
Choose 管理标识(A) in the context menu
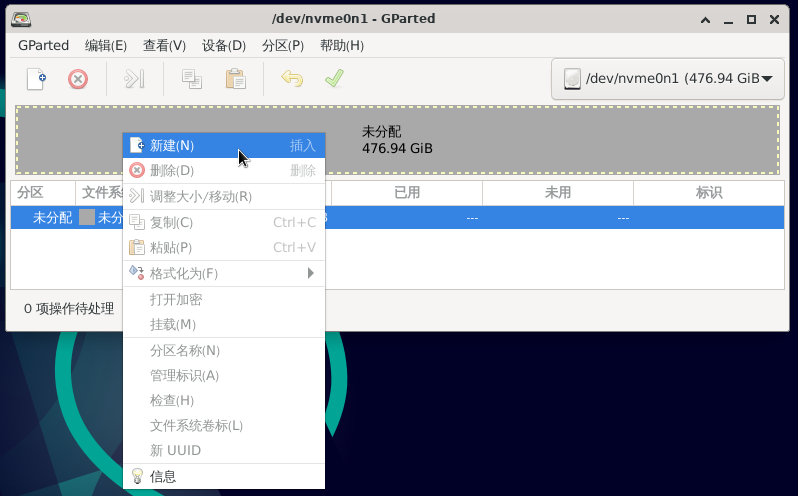224,375
